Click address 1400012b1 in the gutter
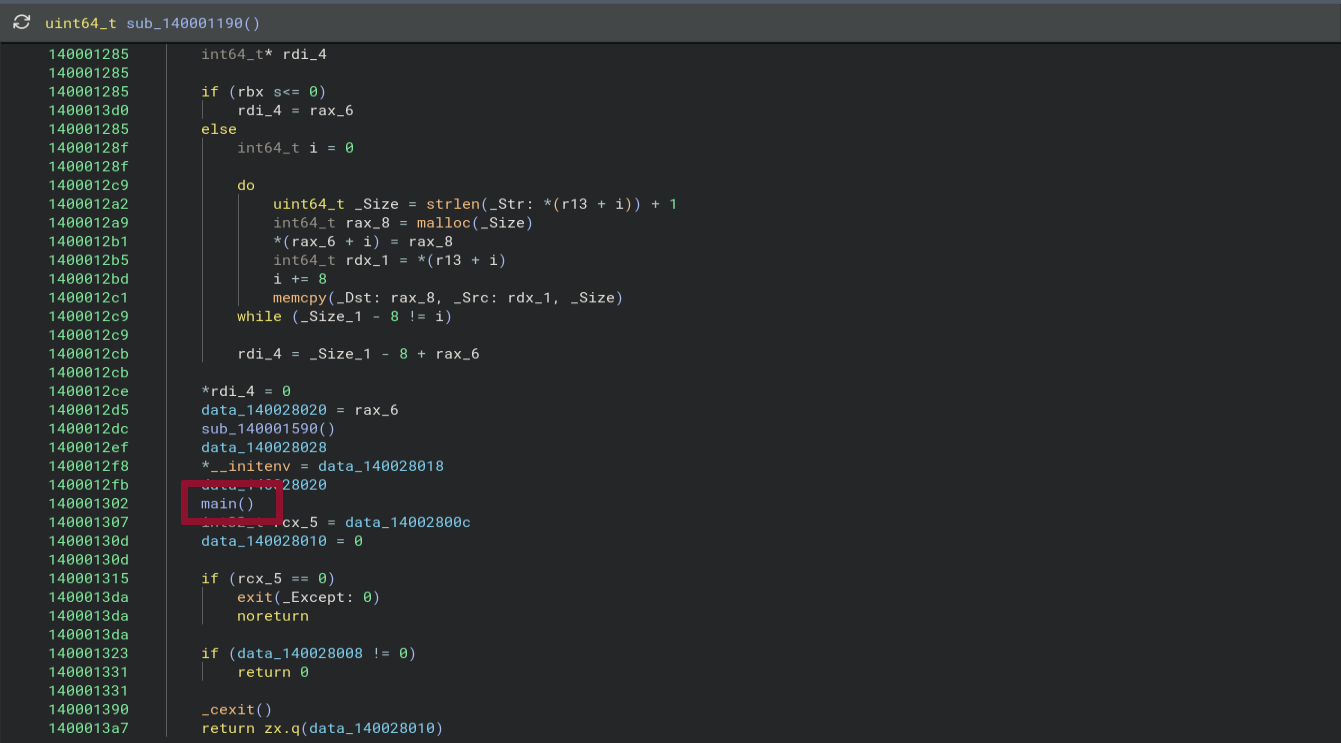The height and width of the screenshot is (743, 1341). click(x=88, y=242)
